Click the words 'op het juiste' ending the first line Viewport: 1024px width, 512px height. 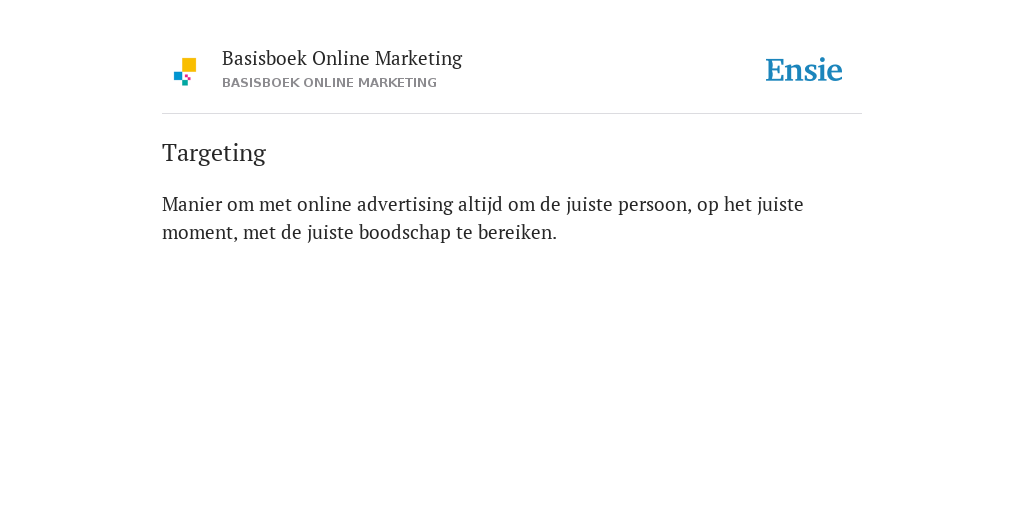point(750,205)
